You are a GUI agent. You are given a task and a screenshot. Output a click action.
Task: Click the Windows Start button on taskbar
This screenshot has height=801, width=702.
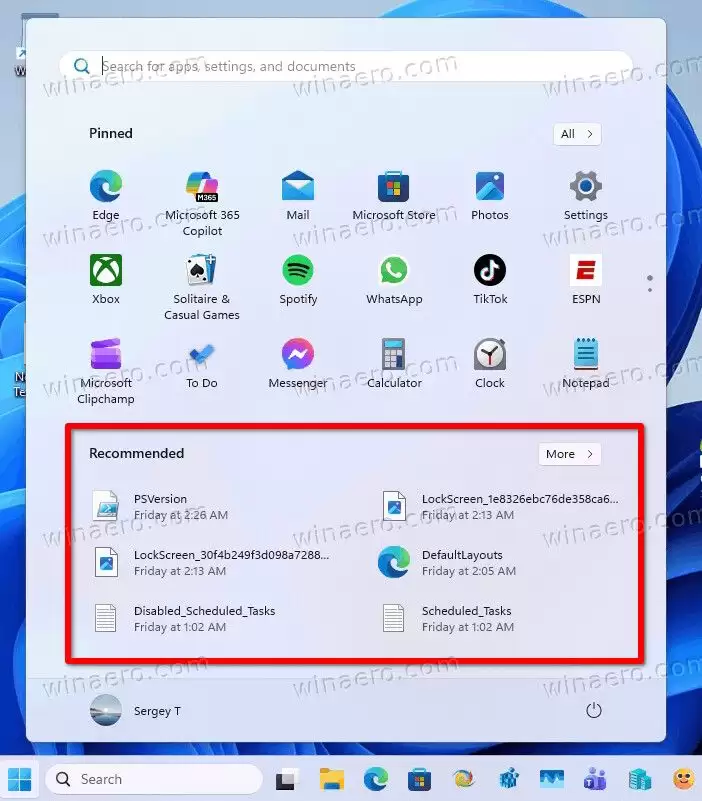(x=19, y=779)
